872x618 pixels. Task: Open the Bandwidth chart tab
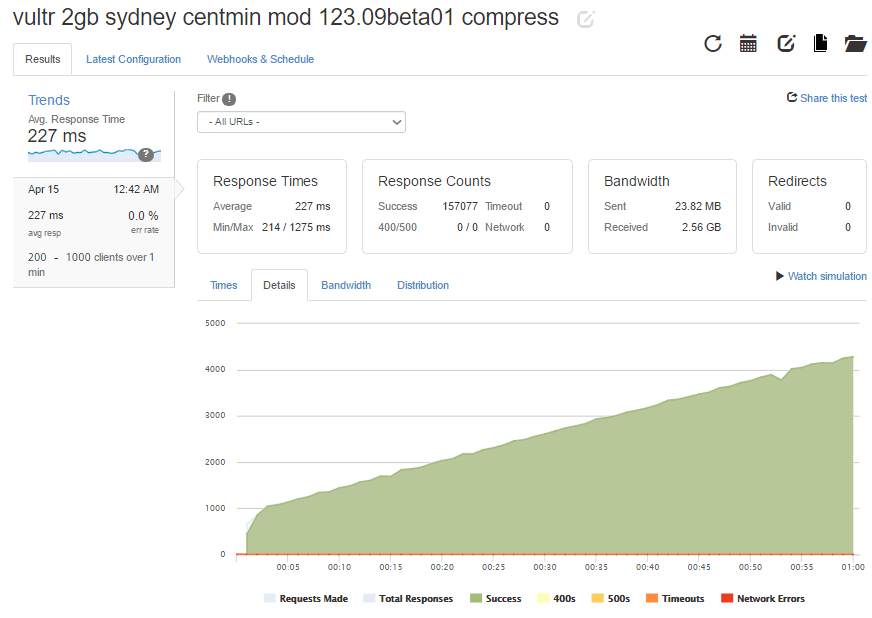(346, 285)
